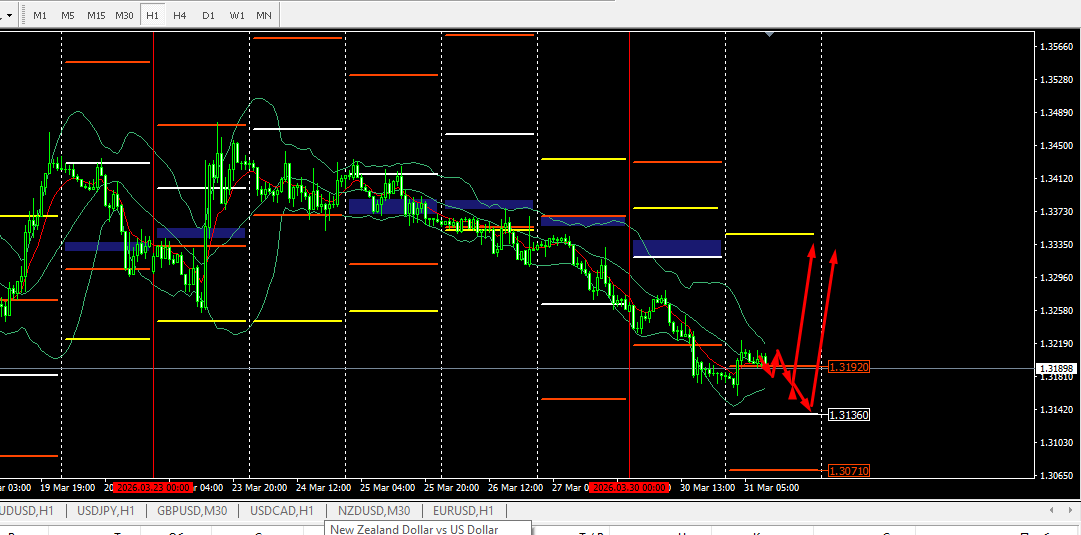Click the 31 Mar 05:00 time label
Screen dimensions: 1081x535
point(771,487)
